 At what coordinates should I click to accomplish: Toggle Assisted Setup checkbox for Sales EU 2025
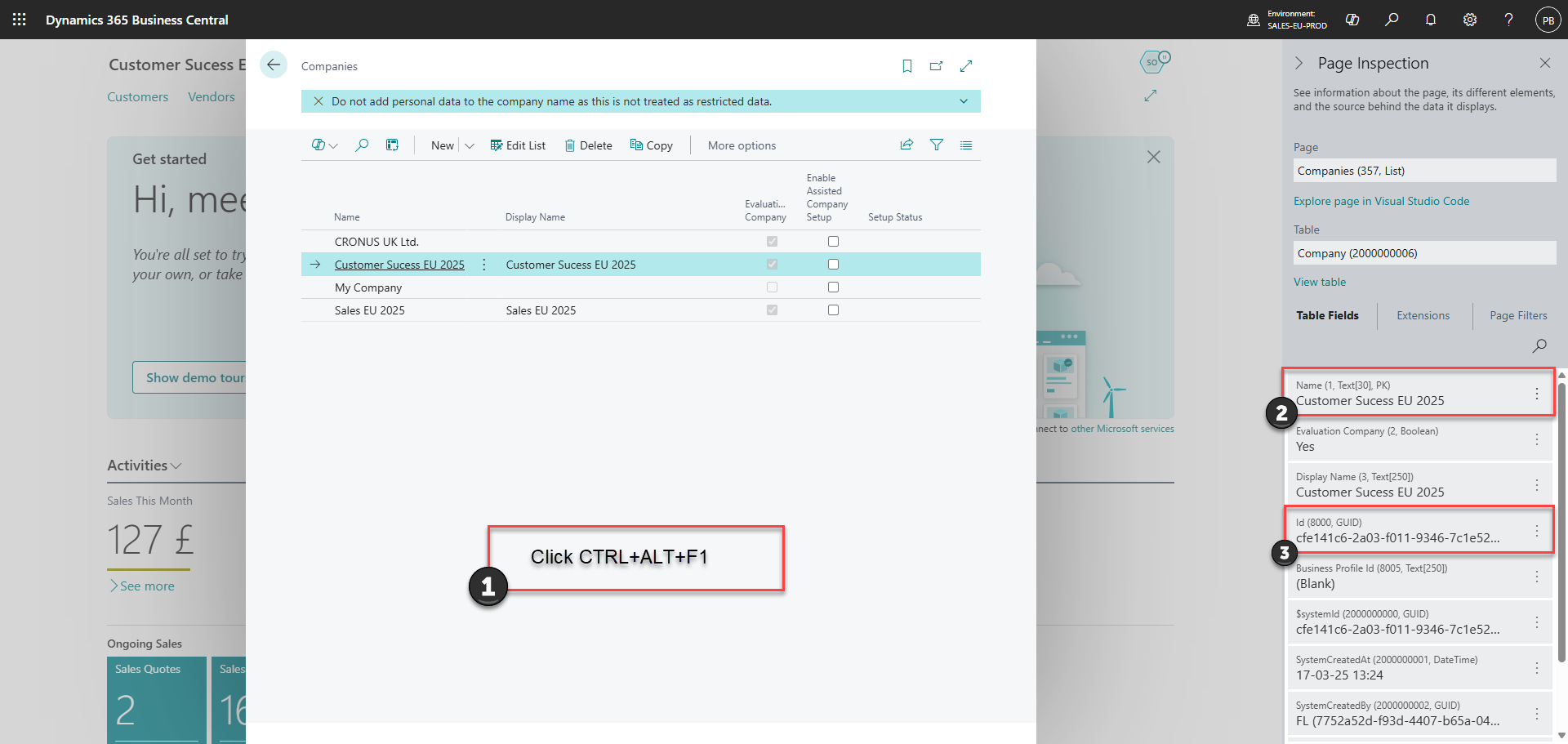[833, 310]
